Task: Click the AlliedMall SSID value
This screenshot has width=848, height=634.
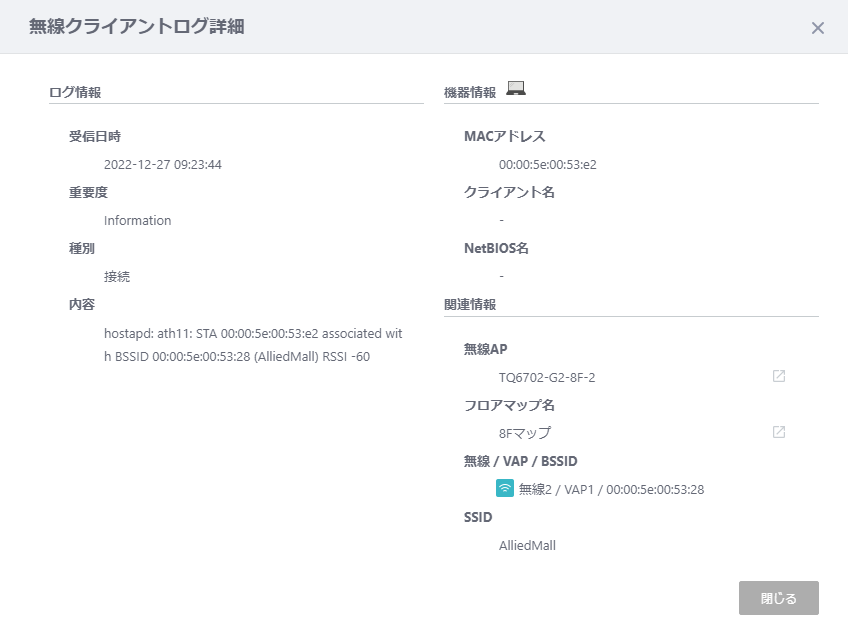Action: point(527,545)
